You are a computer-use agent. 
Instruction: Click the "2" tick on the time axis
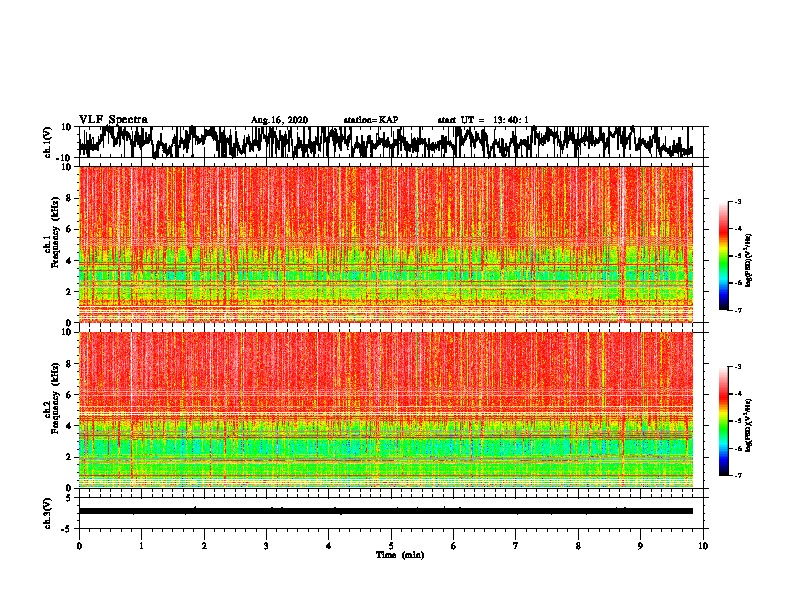coord(204,546)
